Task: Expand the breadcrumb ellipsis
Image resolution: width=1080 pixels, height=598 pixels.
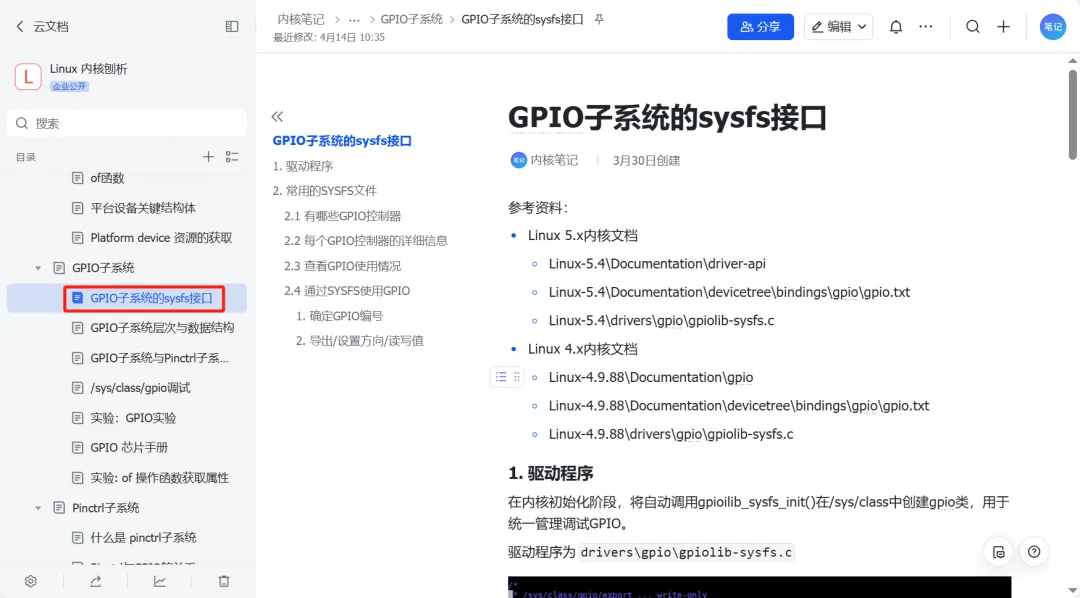Action: (x=354, y=19)
